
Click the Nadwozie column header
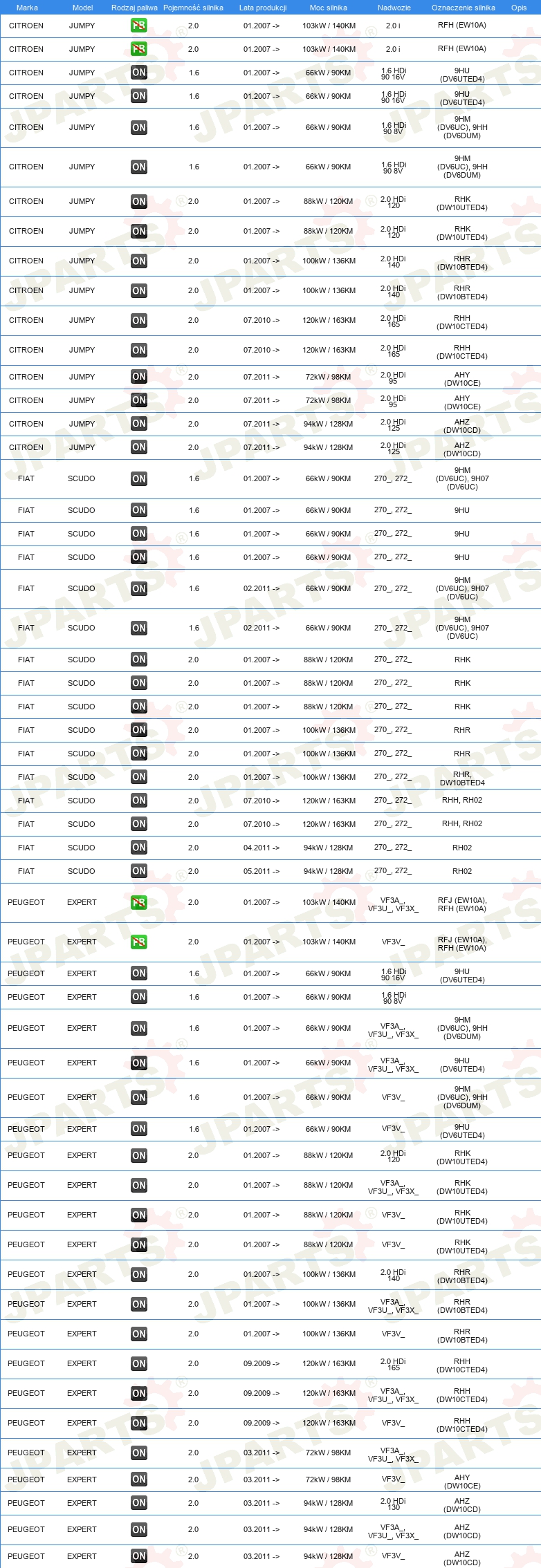394,8
